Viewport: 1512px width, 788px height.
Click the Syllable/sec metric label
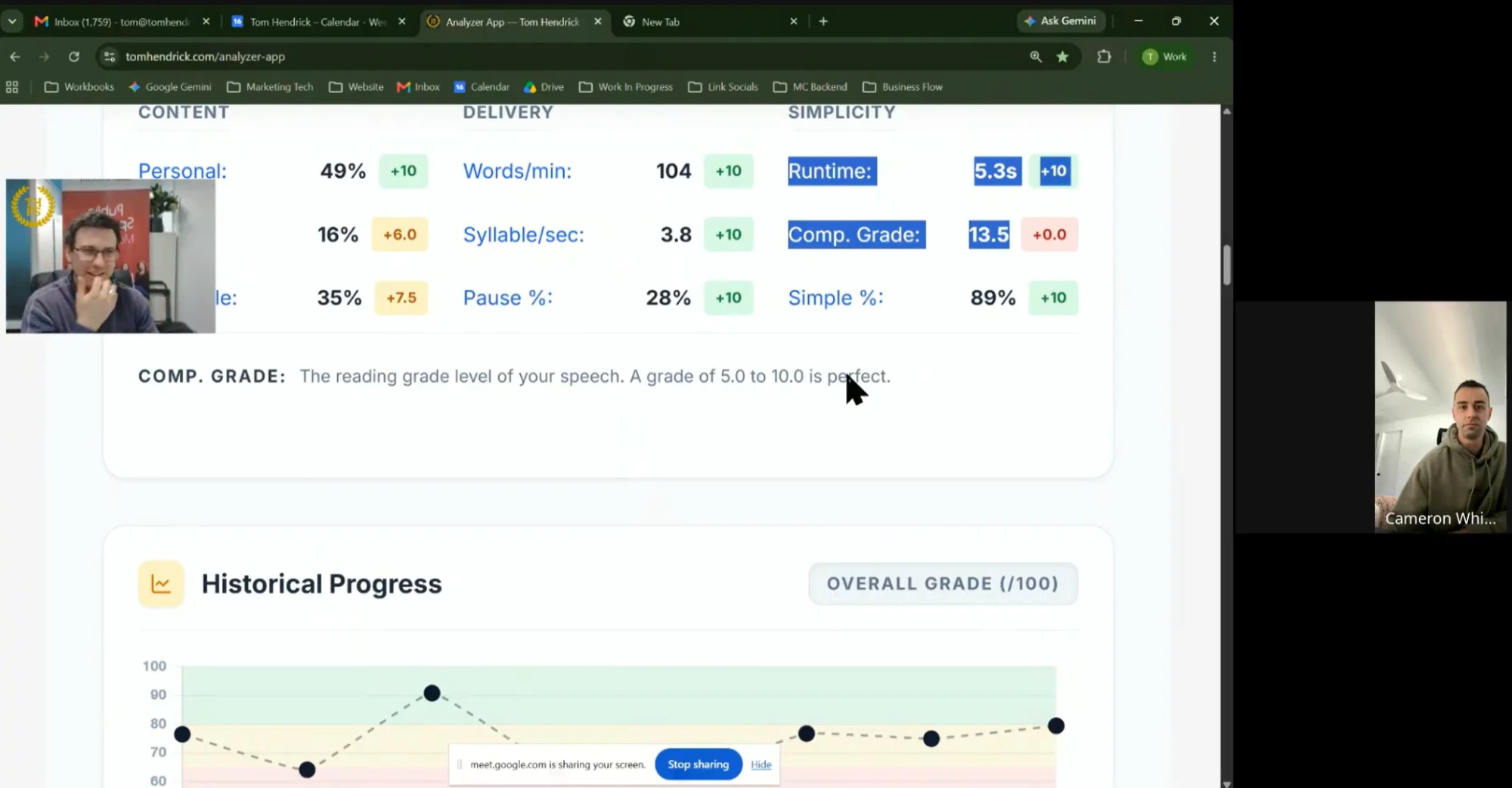(523, 234)
